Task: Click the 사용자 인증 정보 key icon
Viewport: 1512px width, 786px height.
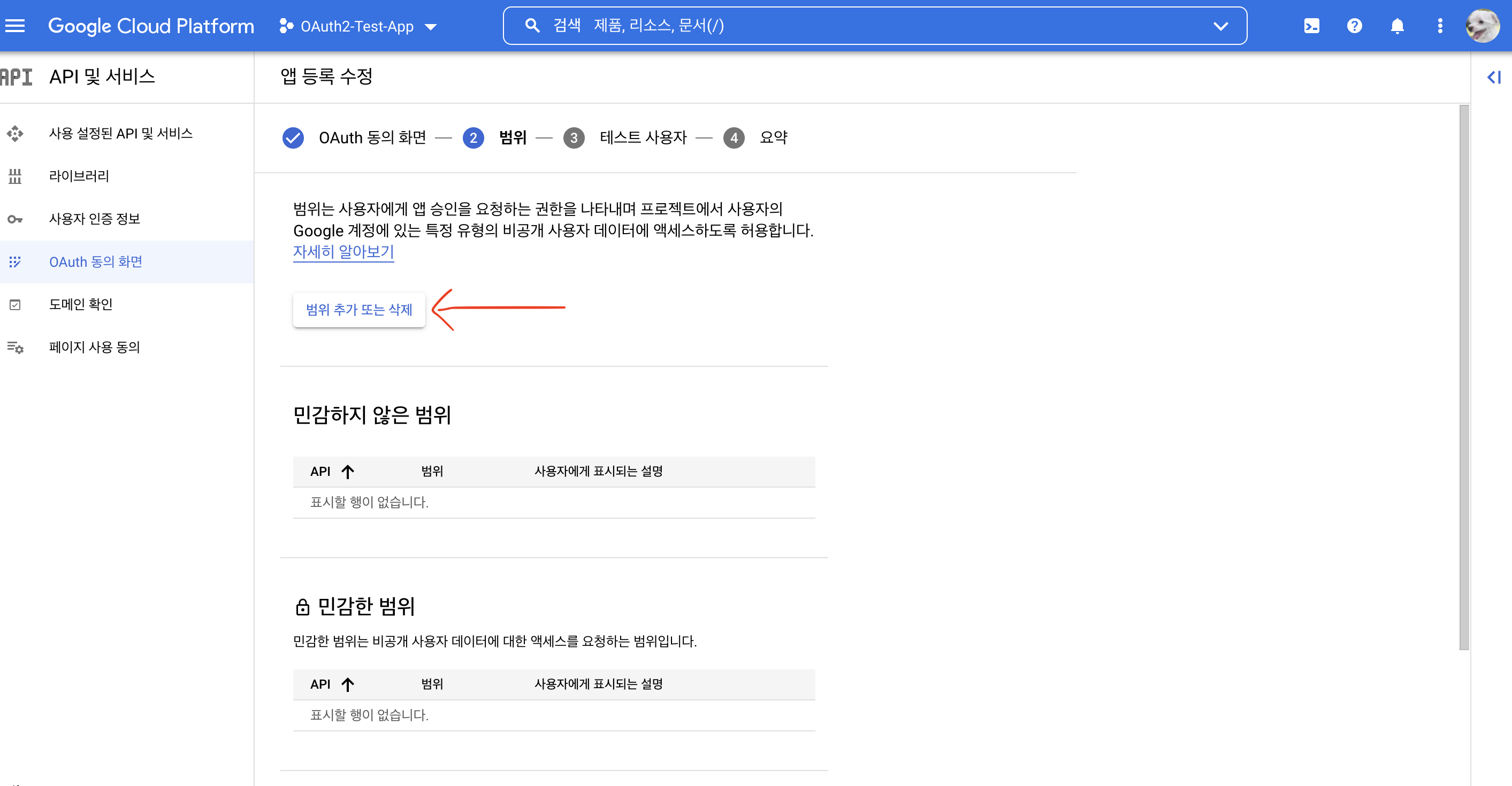Action: click(x=16, y=219)
